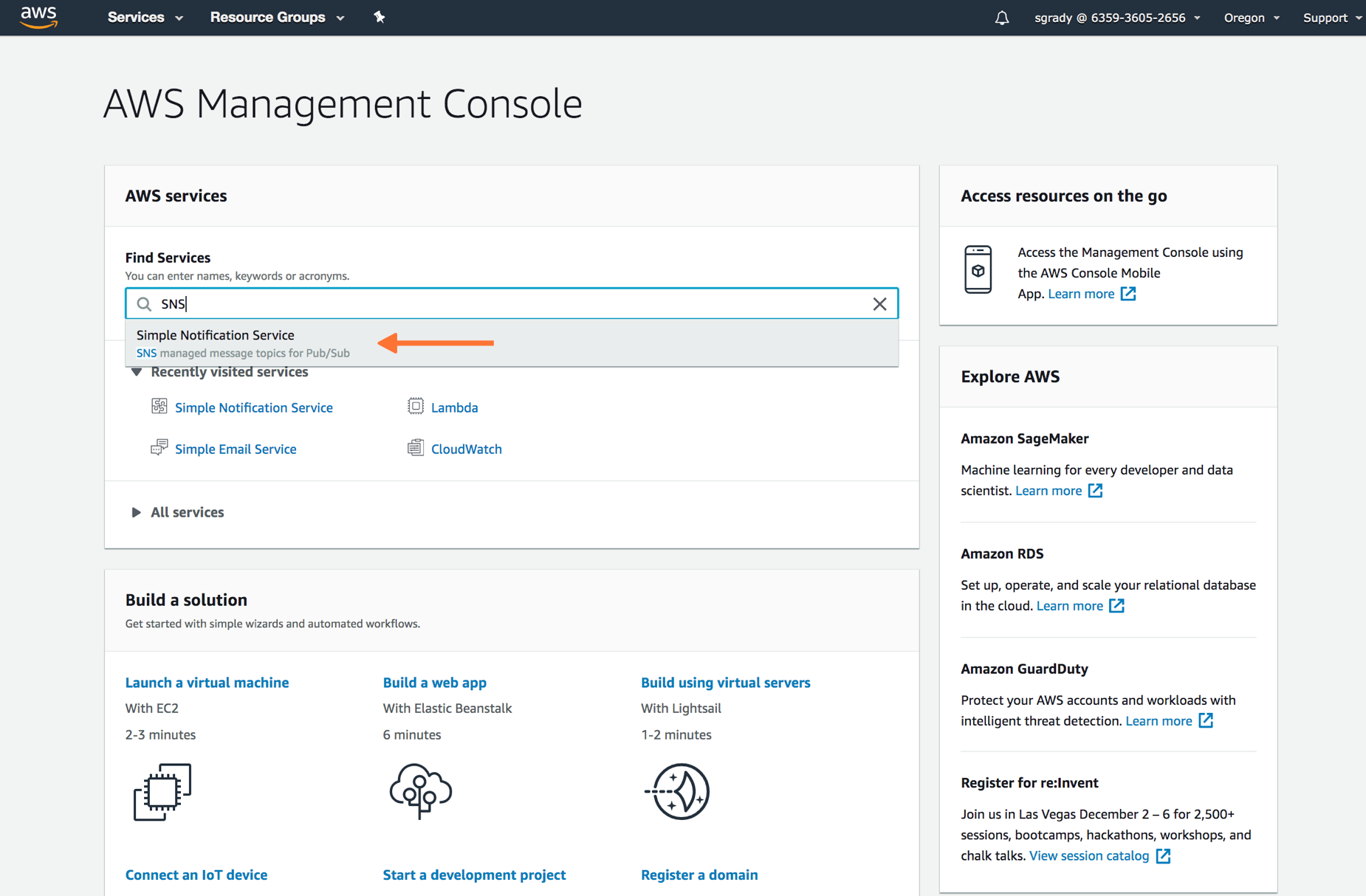The image size is (1366, 896).
Task: Click the search magnifier in Find Services
Action: (143, 303)
